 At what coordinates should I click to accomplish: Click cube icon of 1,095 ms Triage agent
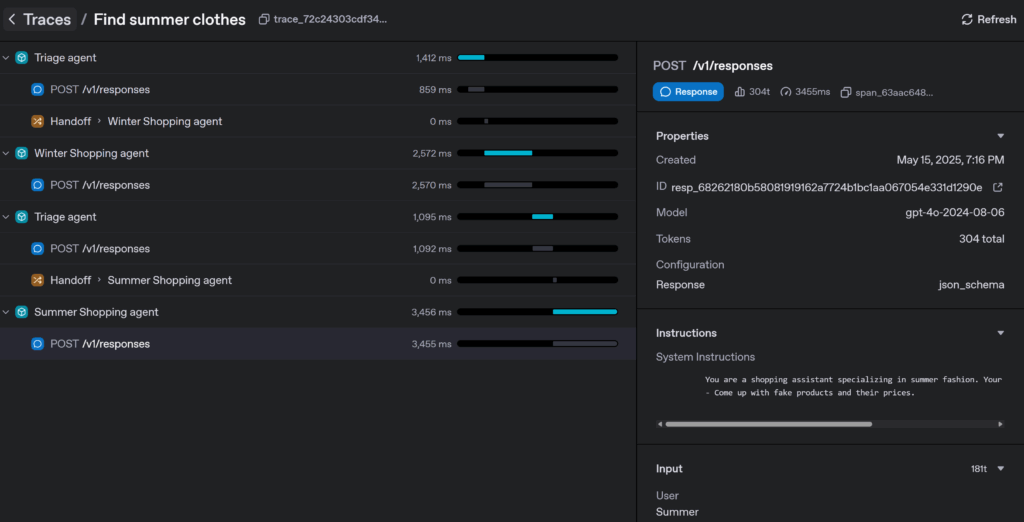point(22,217)
